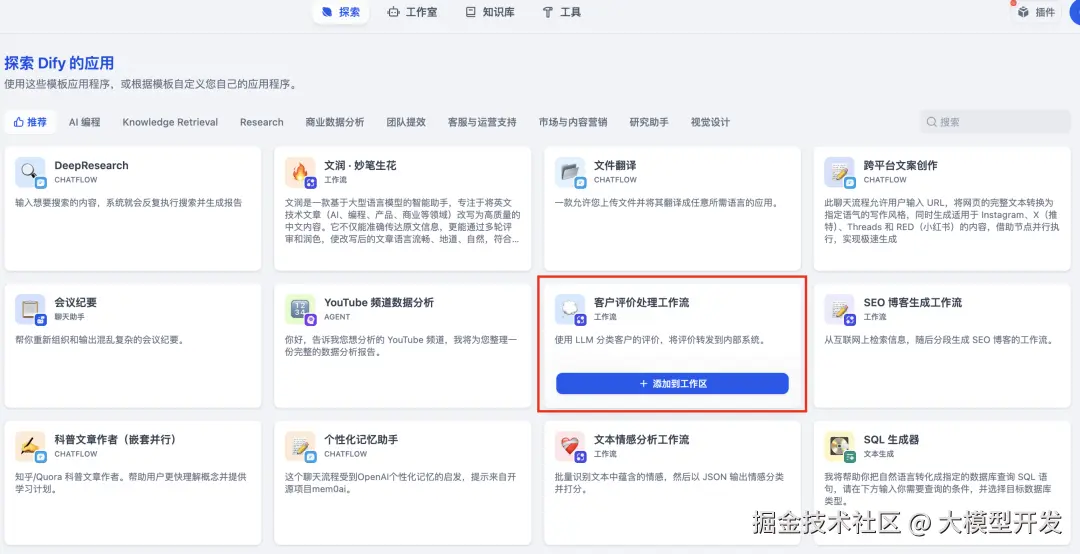Click the 文润·妙笔生花 flame app icon
The image size is (1080, 554).
coord(300,172)
